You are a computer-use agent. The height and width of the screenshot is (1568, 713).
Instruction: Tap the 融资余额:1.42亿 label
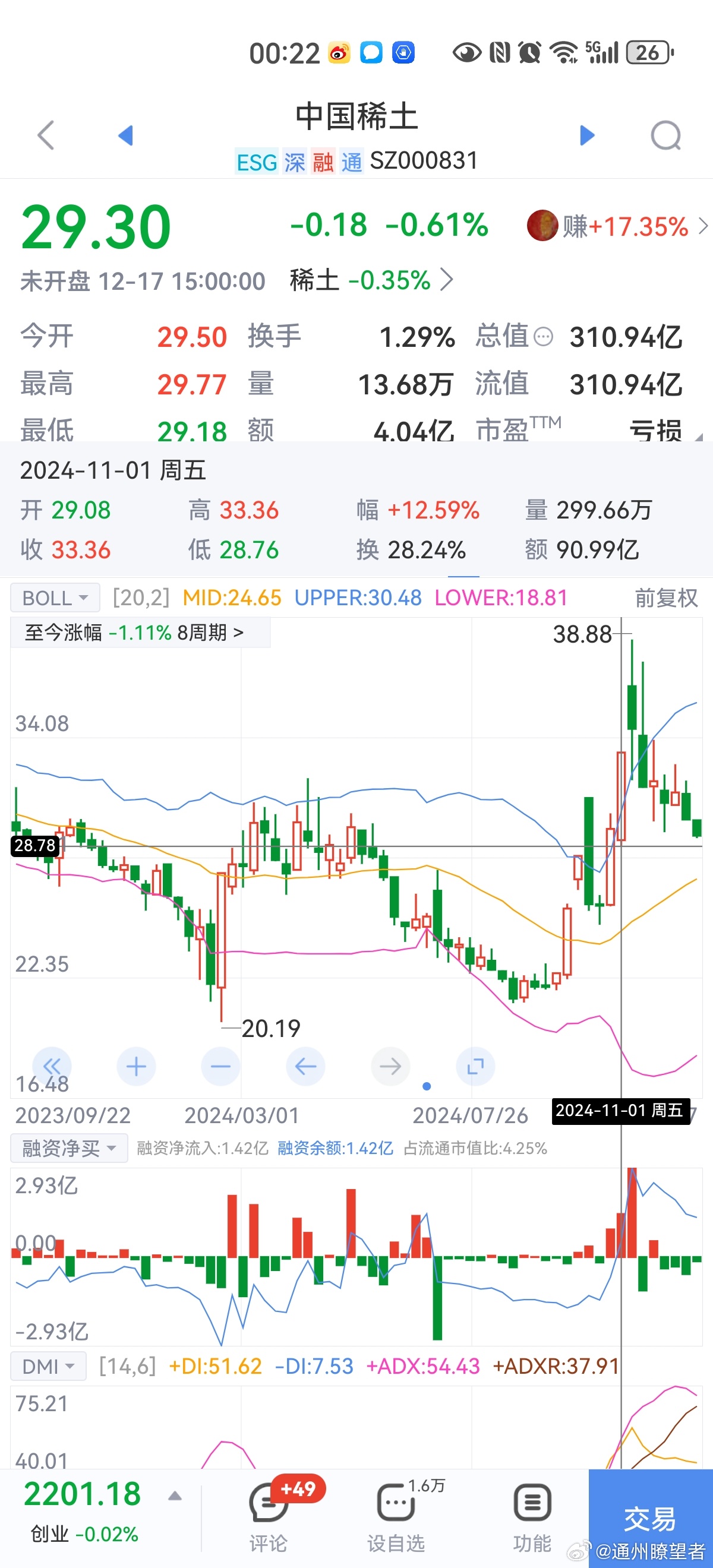336,1148
